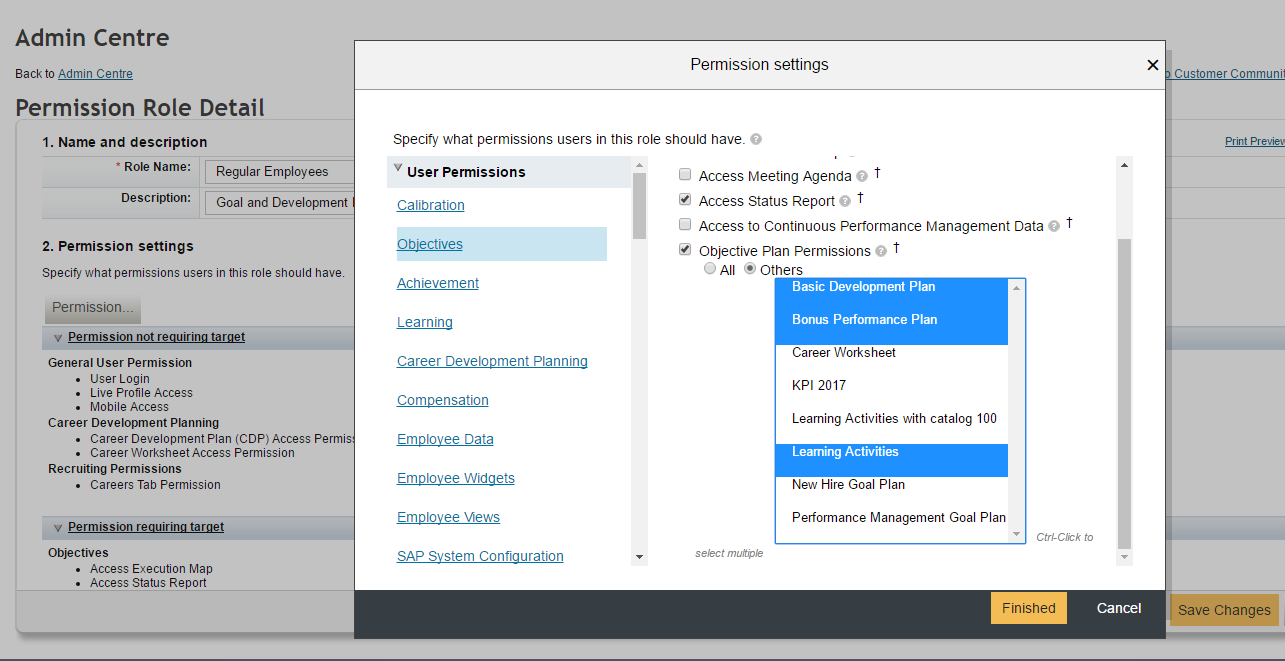Click 'Permission not requiring target' heading link
1285x661 pixels.
pyautogui.click(x=157, y=337)
